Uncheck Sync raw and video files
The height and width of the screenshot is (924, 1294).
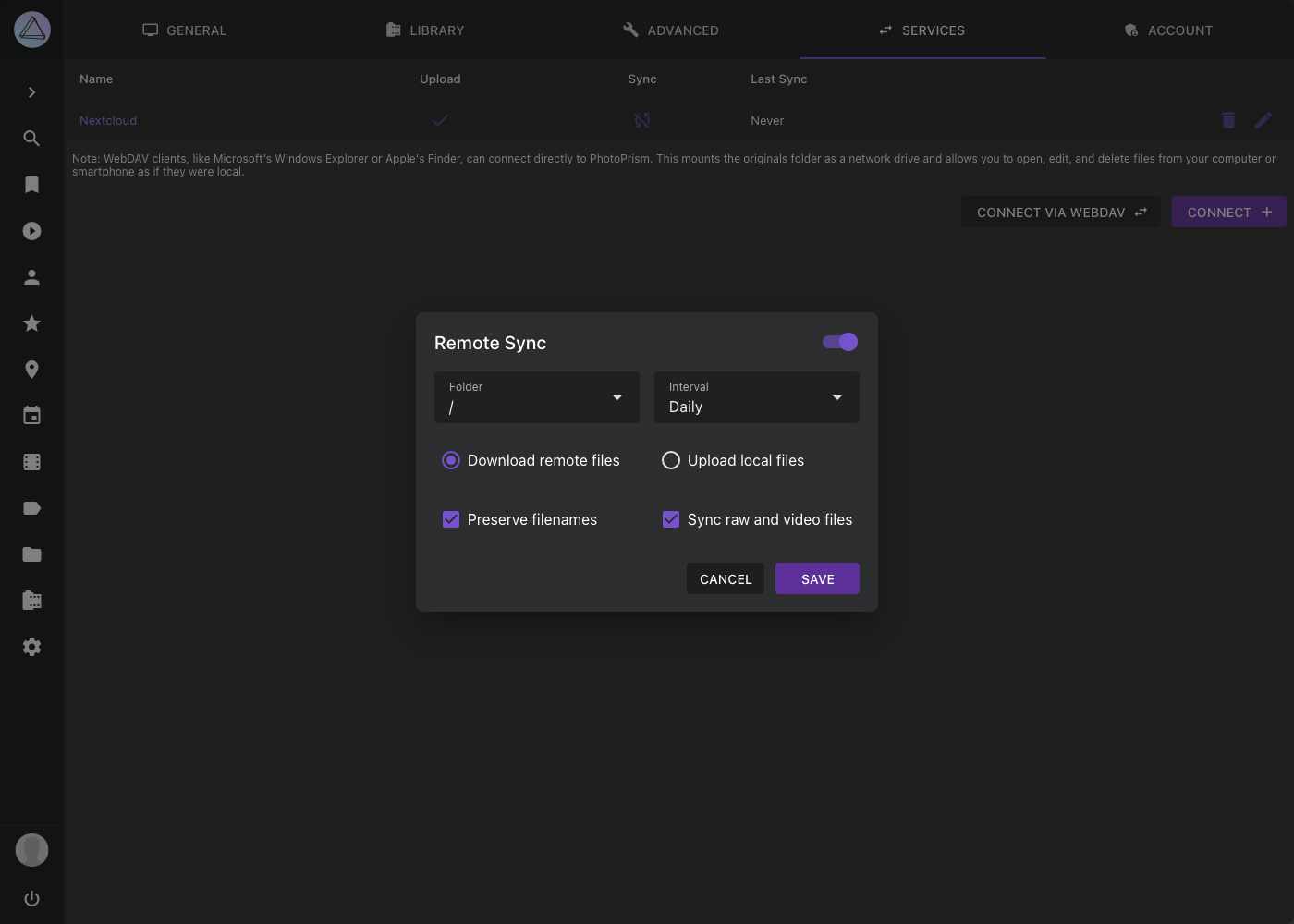coord(670,519)
